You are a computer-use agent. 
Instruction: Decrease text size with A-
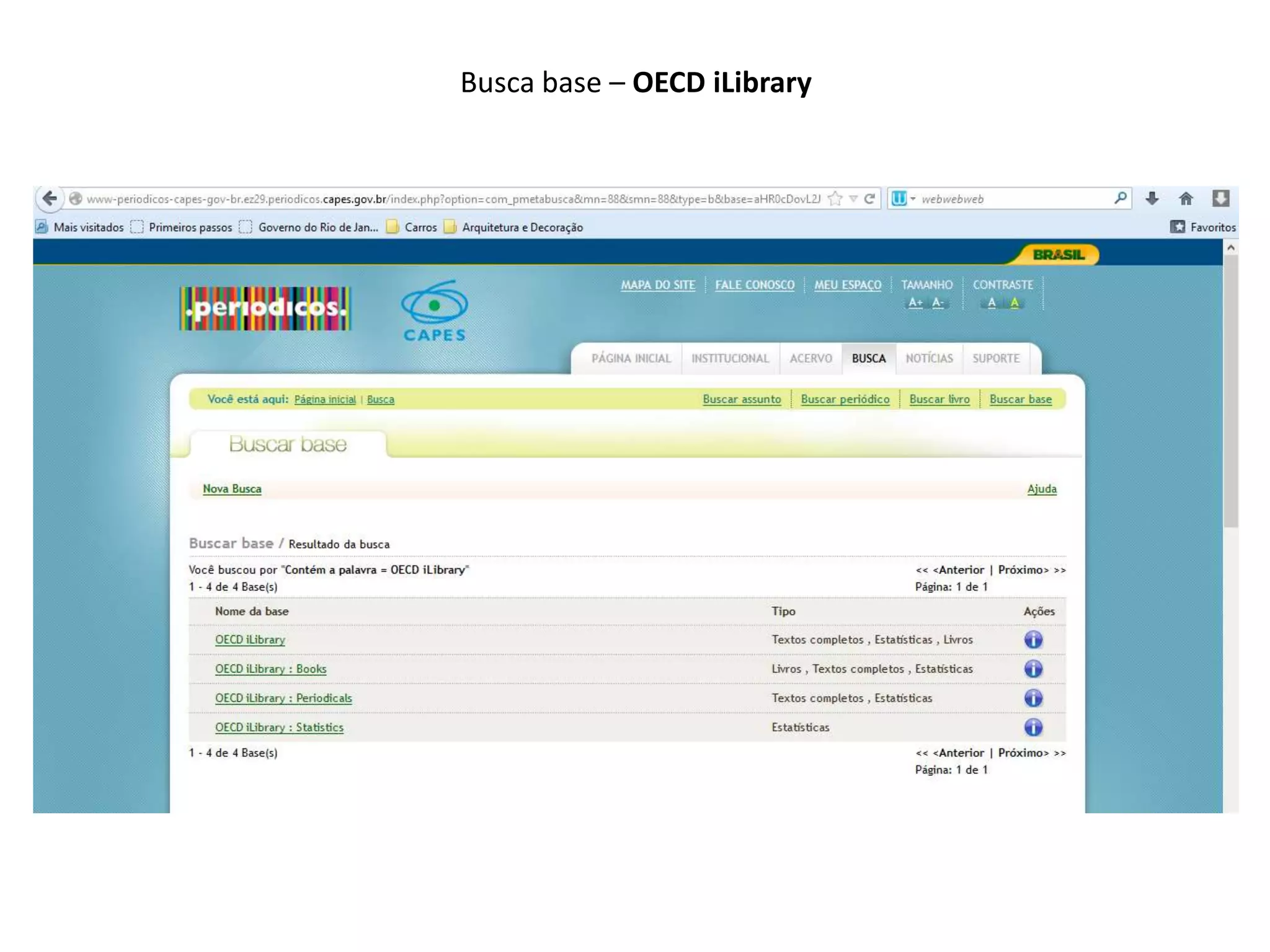click(938, 303)
